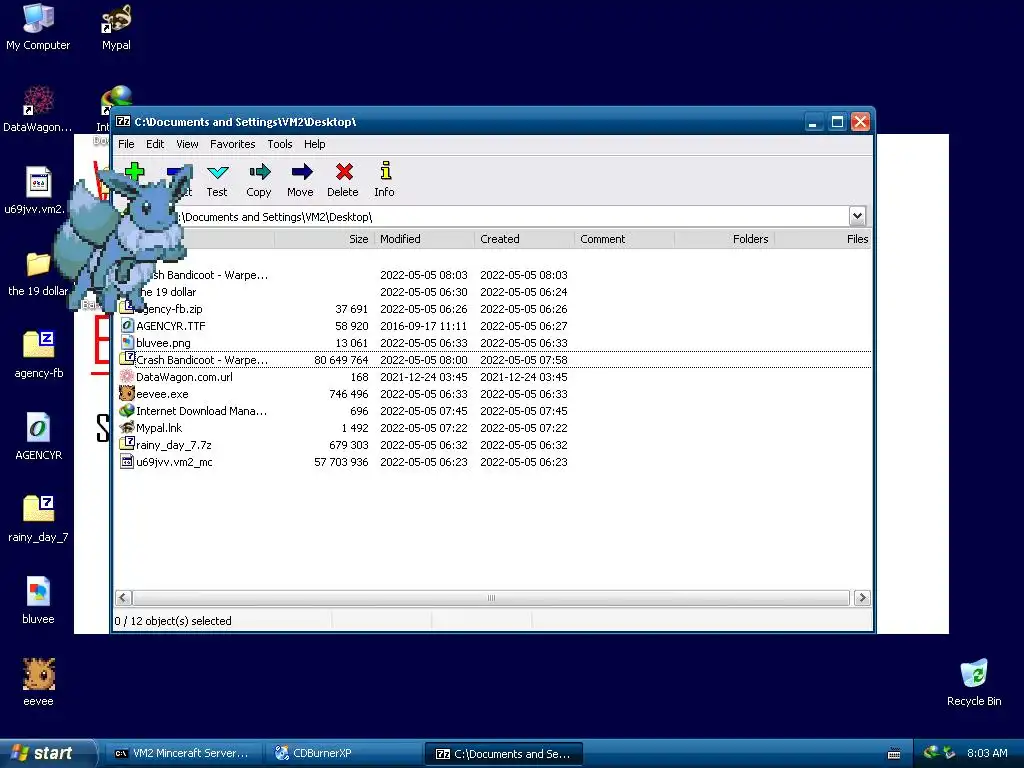Click the taskbar clock showing 8:03 AM
This screenshot has width=1024, height=768.
pos(987,753)
